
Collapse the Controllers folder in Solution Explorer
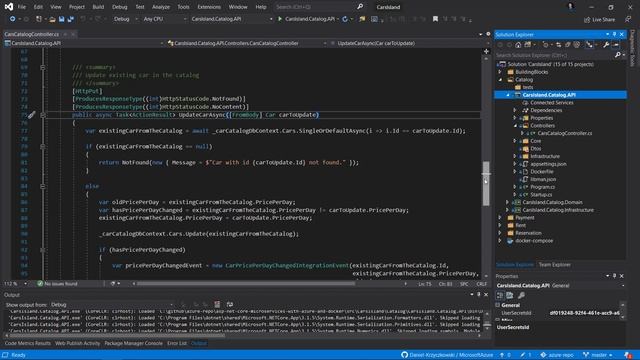[515, 126]
